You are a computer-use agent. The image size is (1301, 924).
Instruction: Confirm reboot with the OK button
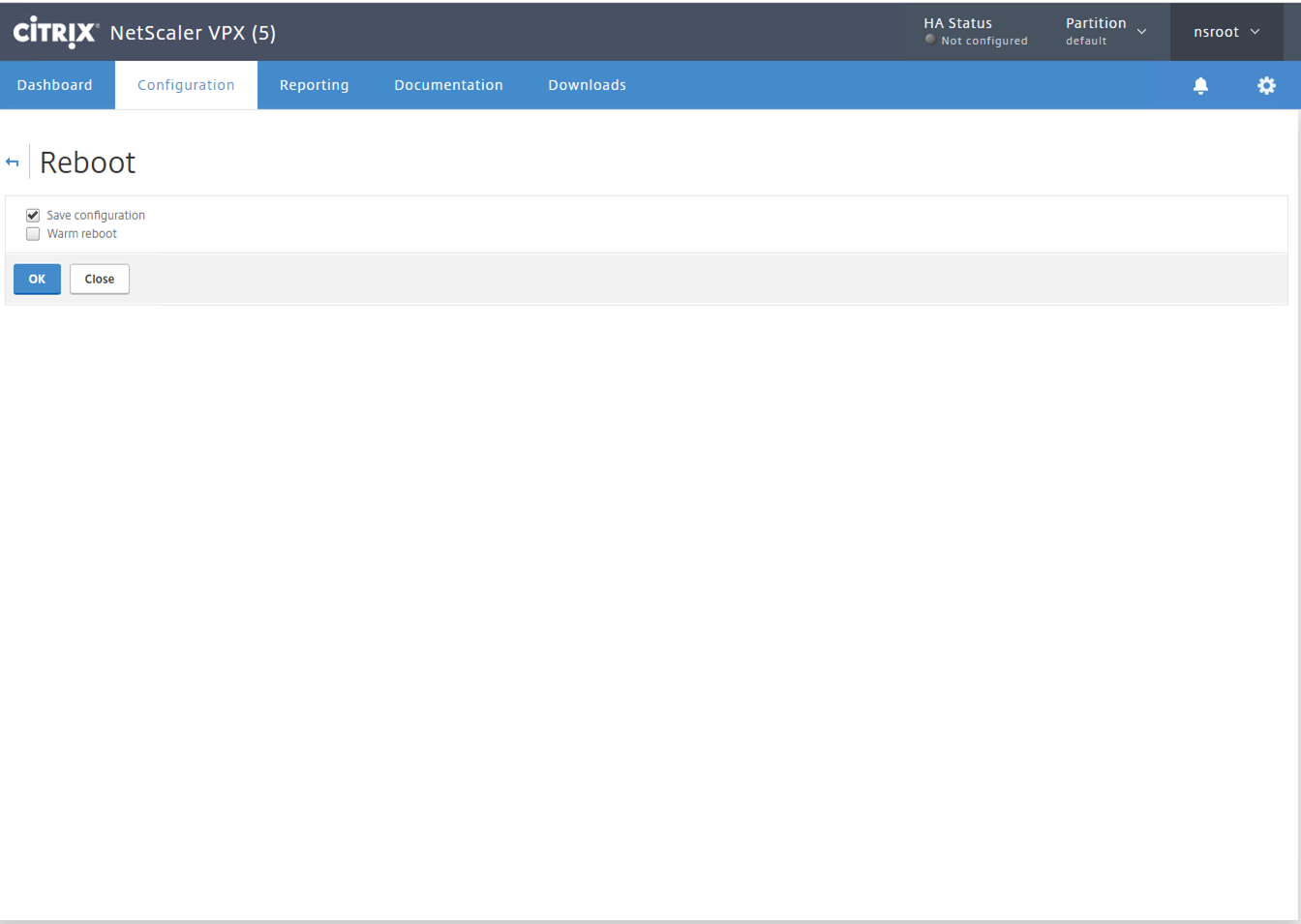point(36,279)
